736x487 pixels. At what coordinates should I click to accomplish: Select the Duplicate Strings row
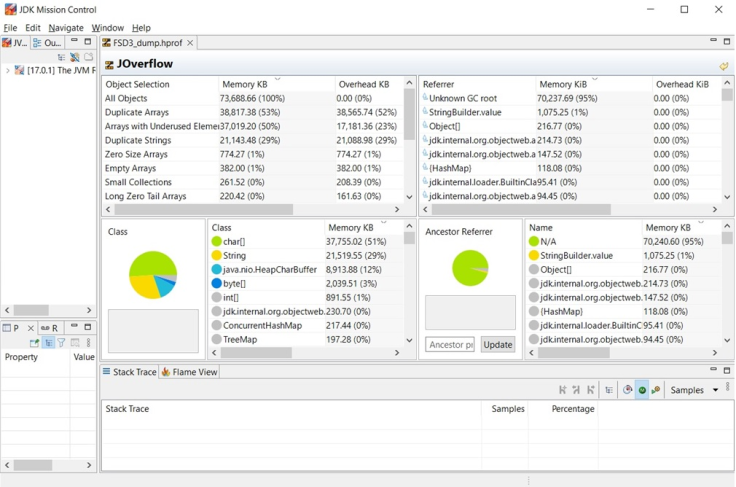pos(253,140)
